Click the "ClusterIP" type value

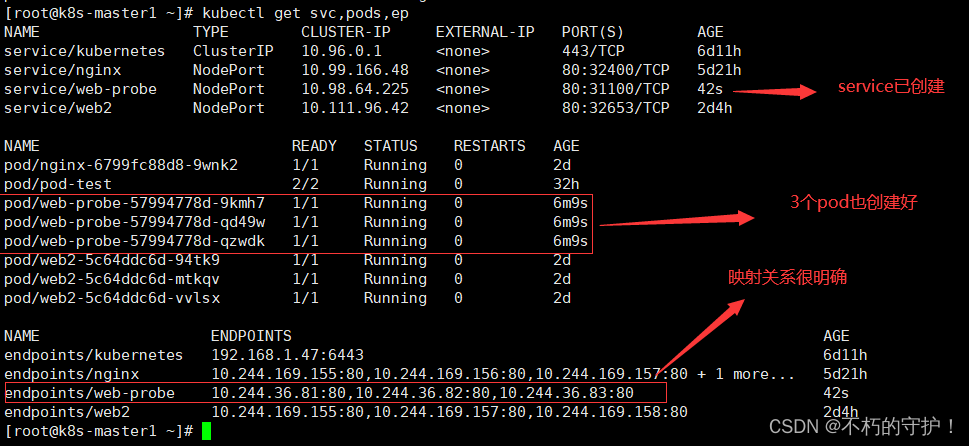point(233,51)
